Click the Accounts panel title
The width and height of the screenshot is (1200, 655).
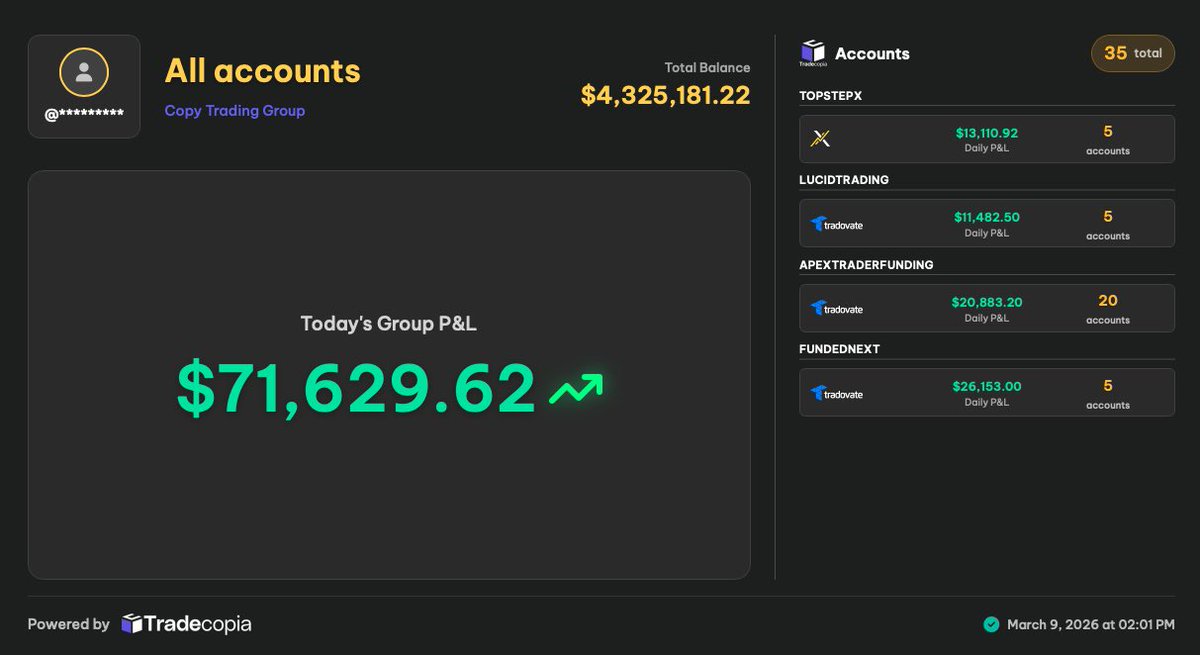[872, 54]
